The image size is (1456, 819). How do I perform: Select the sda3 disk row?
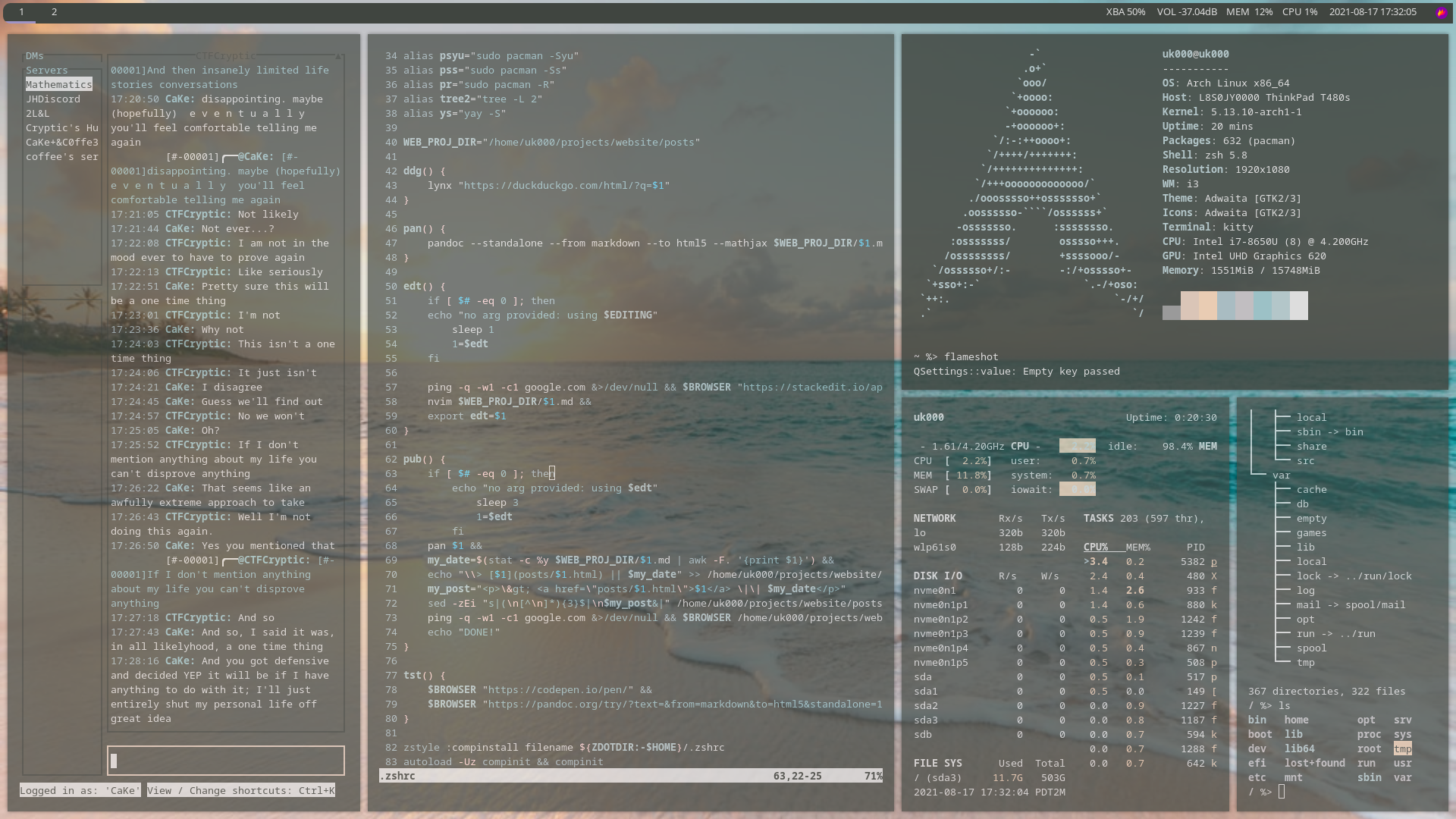[x=990, y=720]
